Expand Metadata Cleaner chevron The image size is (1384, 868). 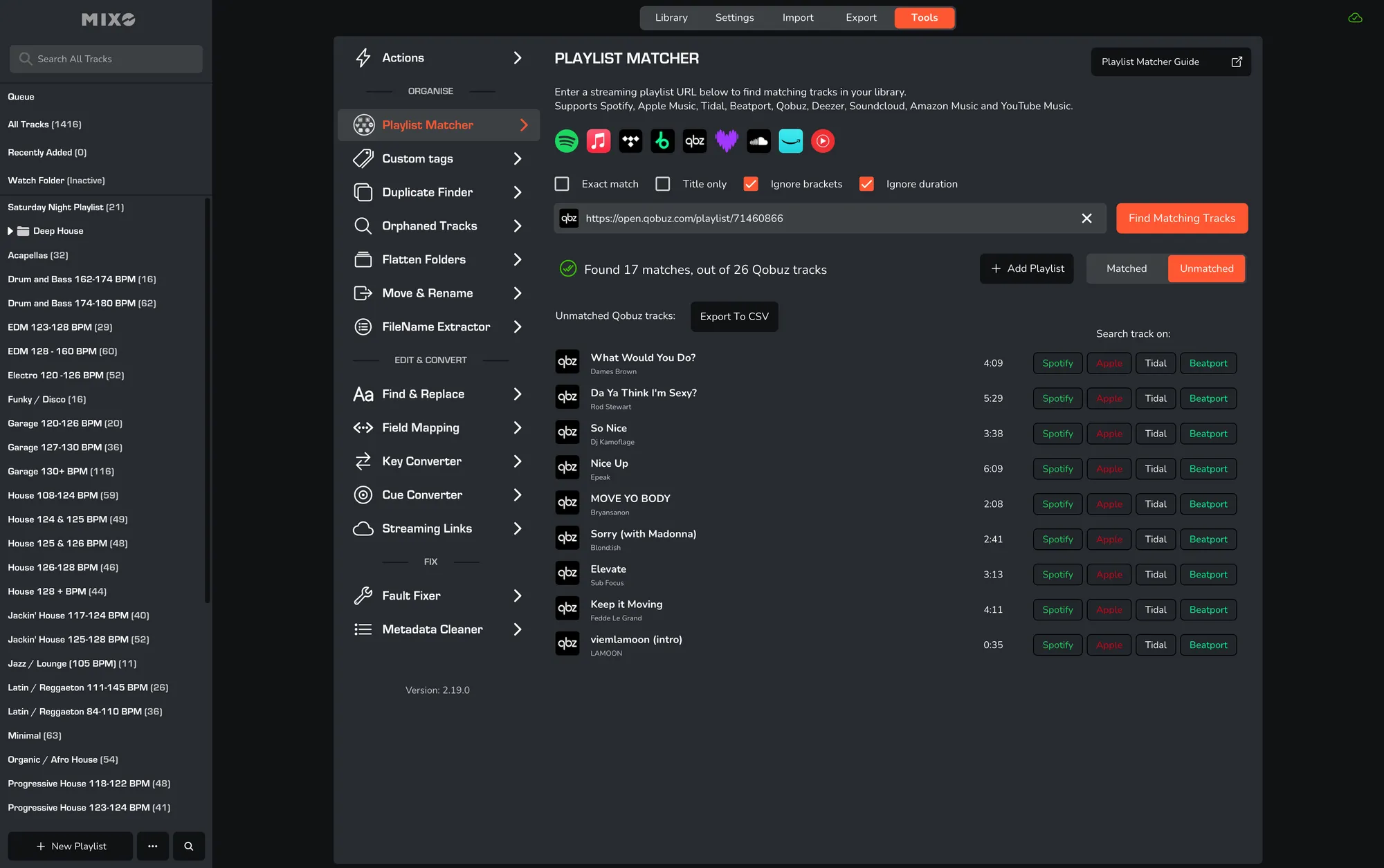517,629
